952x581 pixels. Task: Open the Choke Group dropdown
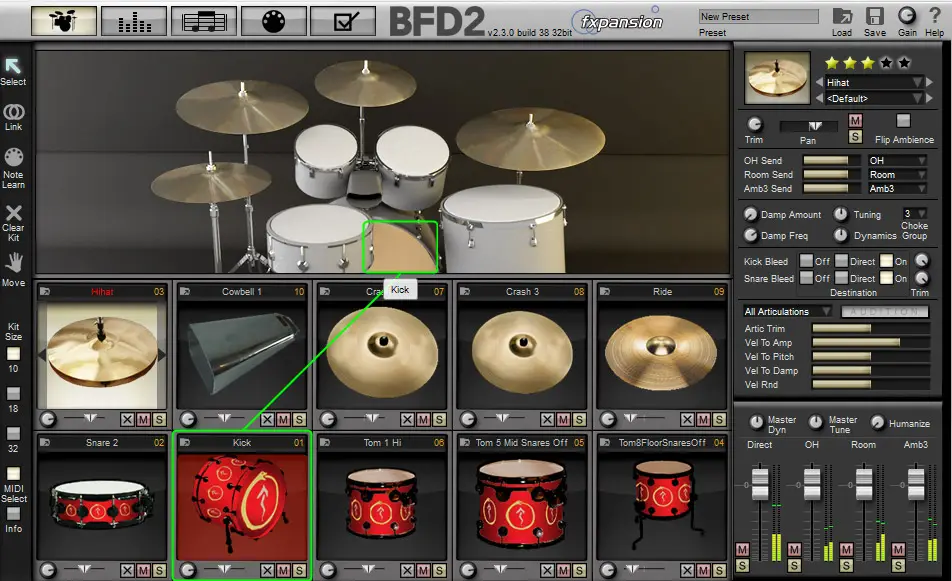pos(914,213)
